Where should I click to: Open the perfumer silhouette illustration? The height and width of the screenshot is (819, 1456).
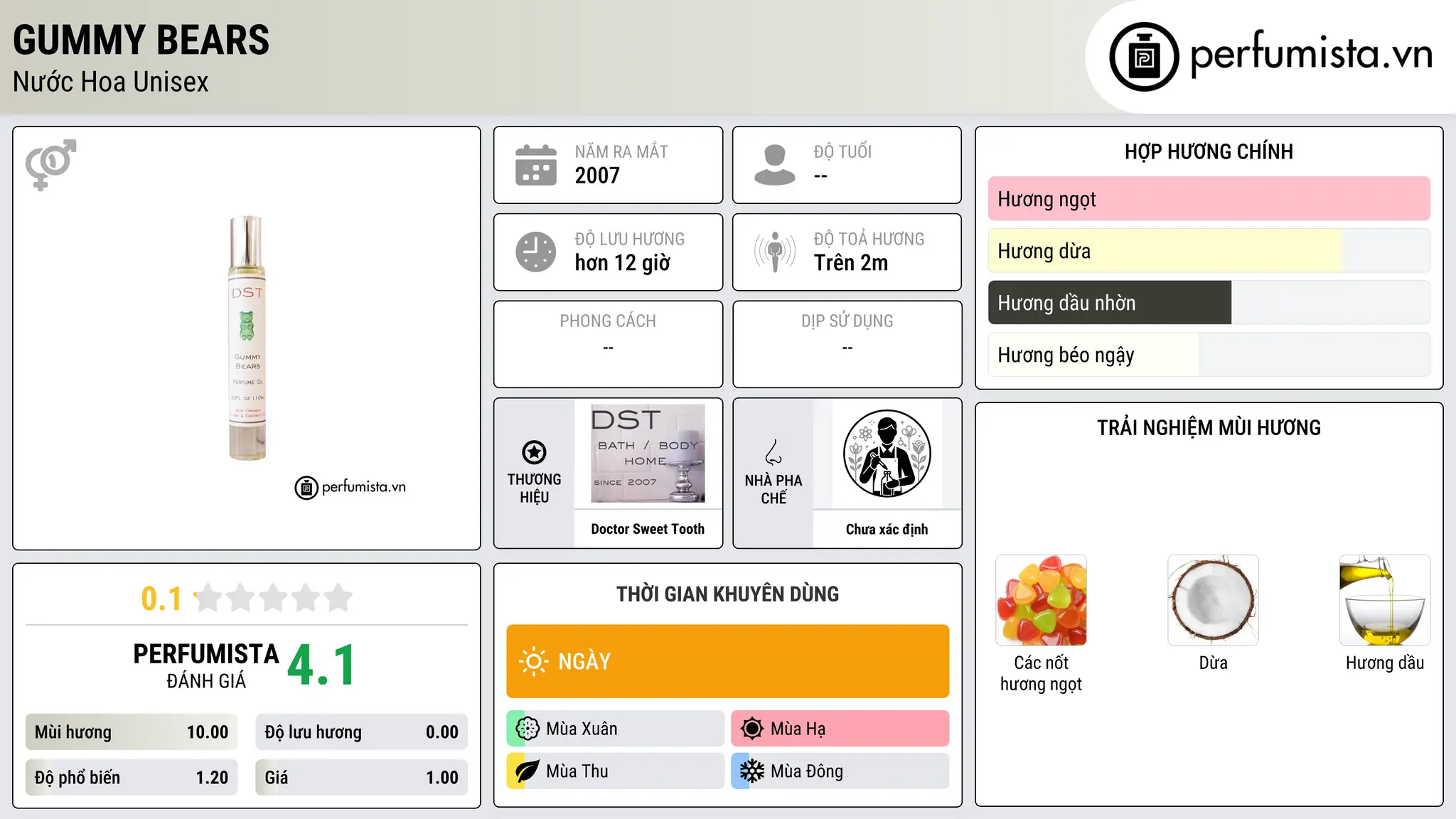887,454
